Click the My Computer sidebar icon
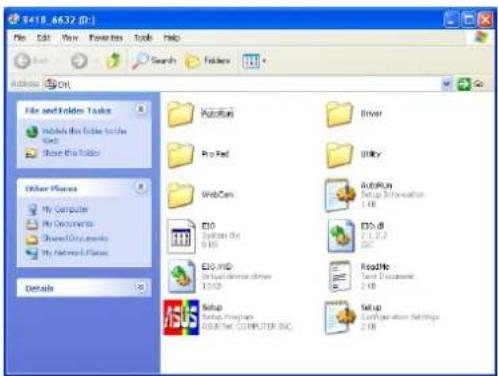The width and height of the screenshot is (498, 376). (32, 210)
